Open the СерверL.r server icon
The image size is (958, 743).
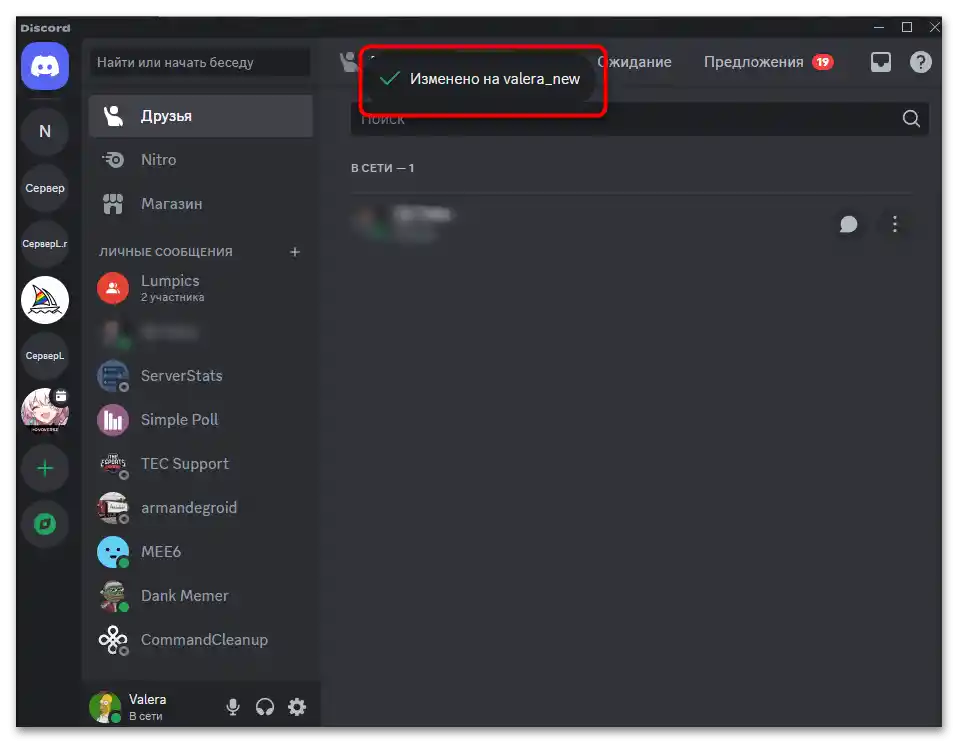45,244
